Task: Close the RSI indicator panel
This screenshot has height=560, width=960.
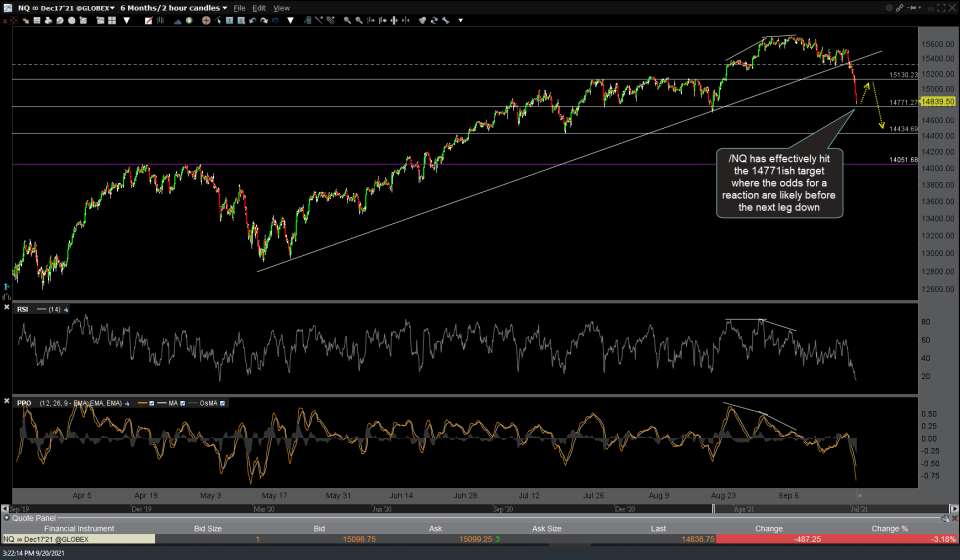Action: click(x=7, y=307)
